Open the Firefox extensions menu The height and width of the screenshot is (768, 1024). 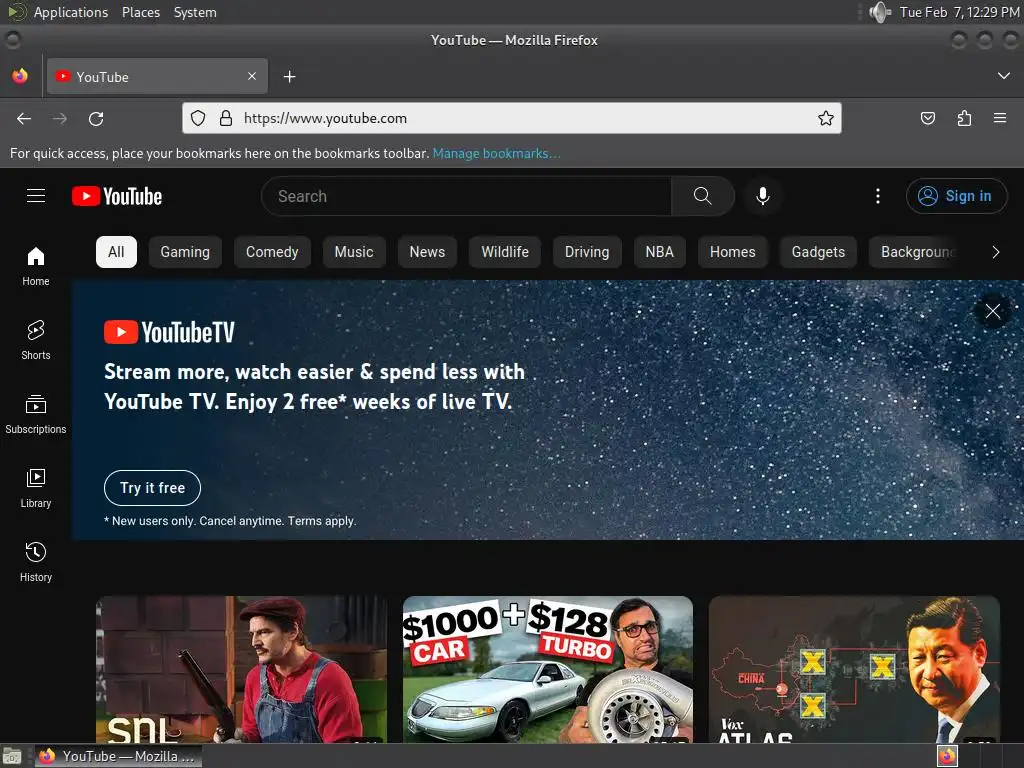[x=964, y=118]
